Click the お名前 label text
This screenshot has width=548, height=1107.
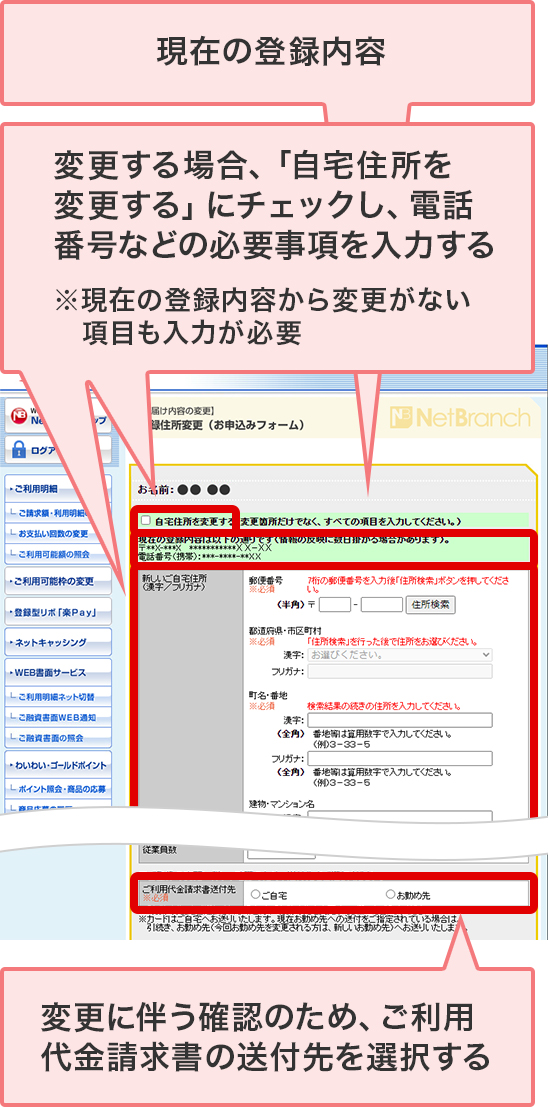coord(155,489)
